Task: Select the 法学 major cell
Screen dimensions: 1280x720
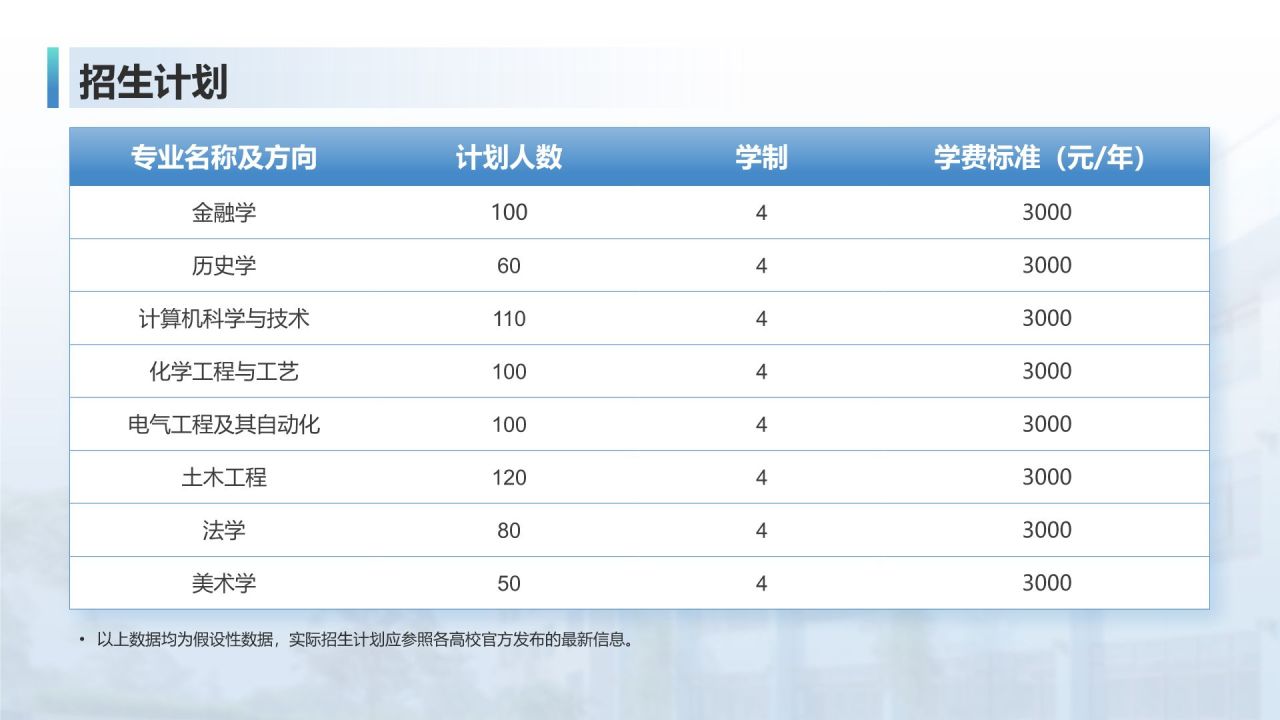Action: 224,531
